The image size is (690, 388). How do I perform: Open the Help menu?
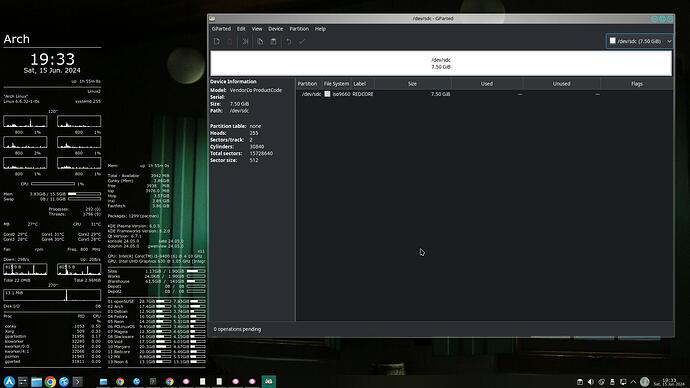[320, 29]
